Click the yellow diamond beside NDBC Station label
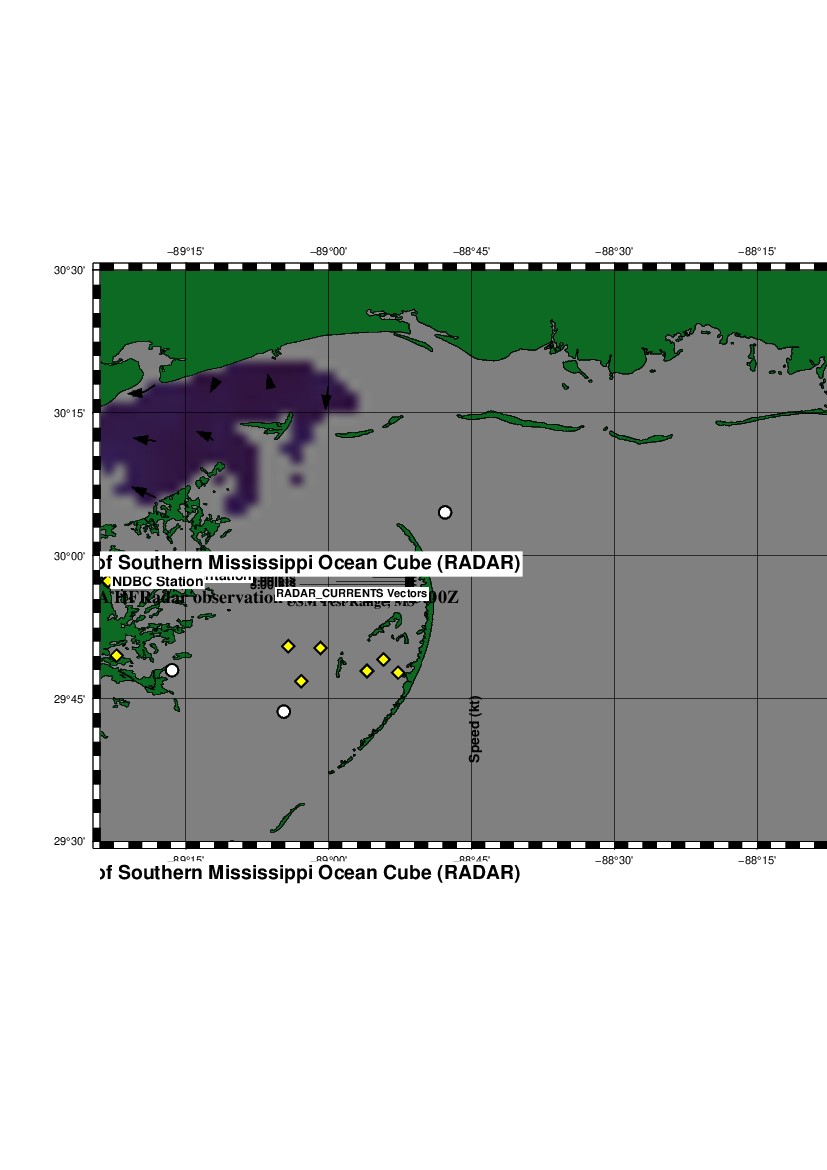Viewport: 827px width, 1170px height. [x=107, y=581]
